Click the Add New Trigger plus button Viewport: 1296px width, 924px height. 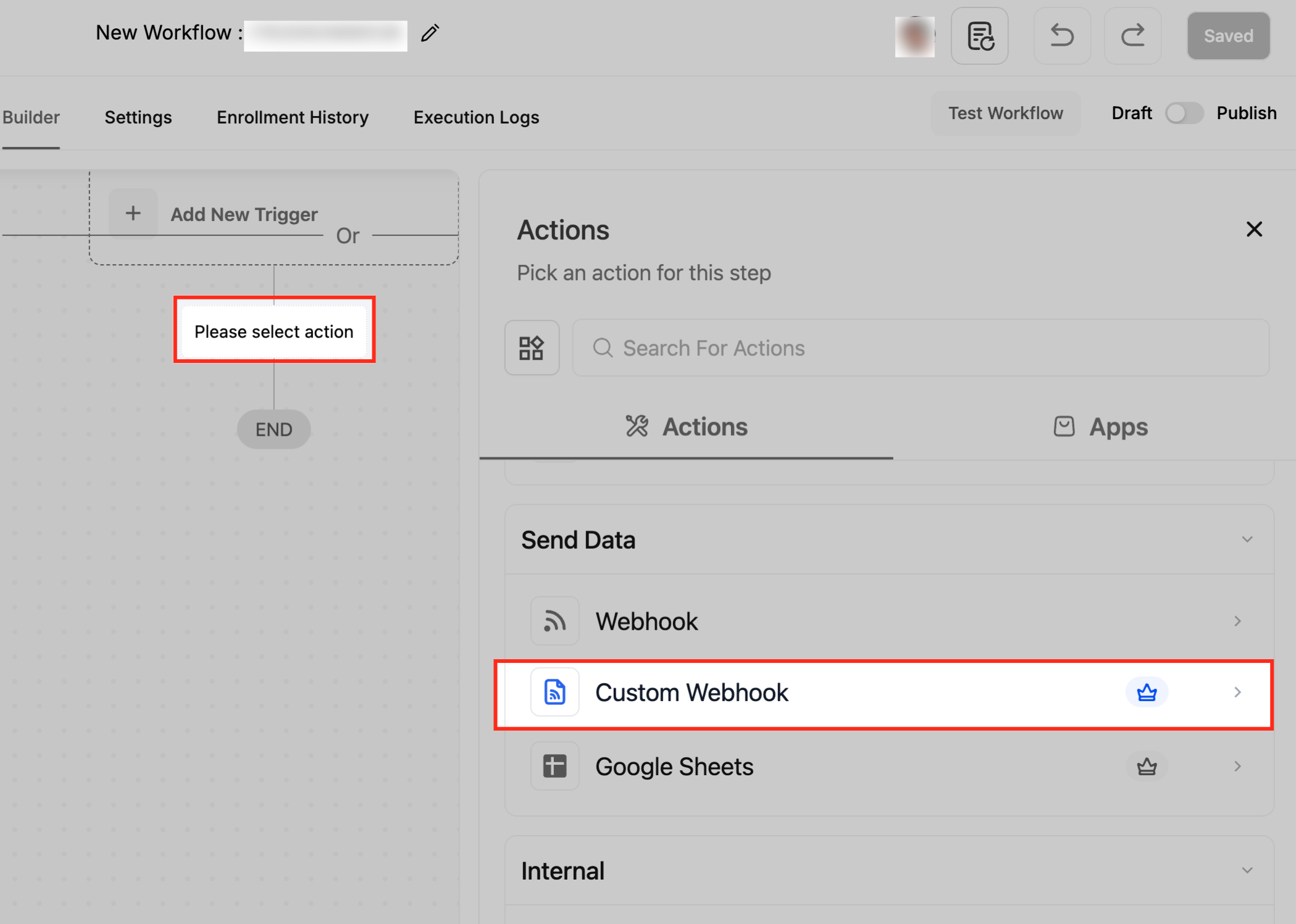coord(133,214)
